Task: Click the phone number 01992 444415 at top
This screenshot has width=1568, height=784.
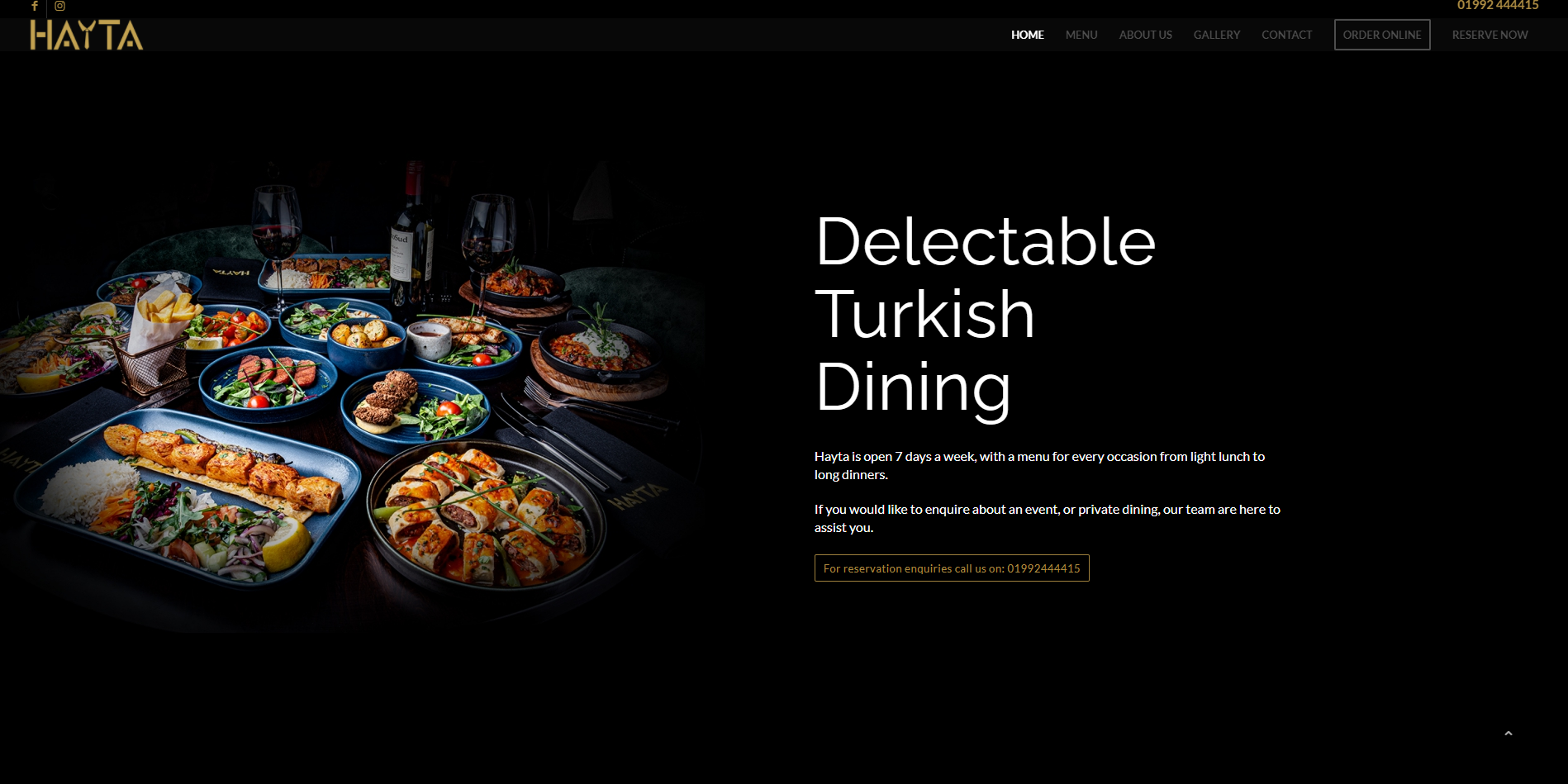Action: [1498, 5]
